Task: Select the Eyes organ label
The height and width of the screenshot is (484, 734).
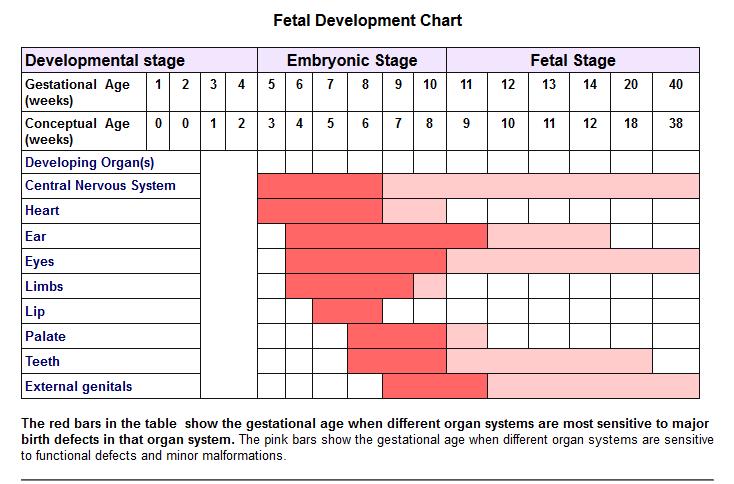Action: click(x=40, y=262)
